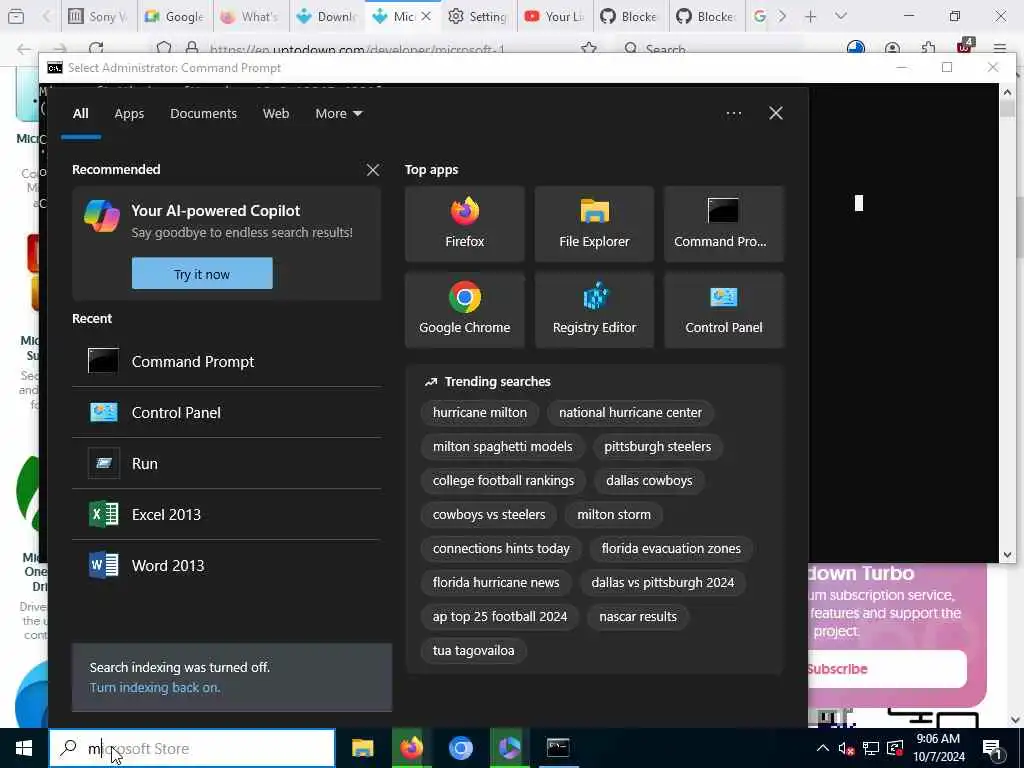Image resolution: width=1024 pixels, height=768 pixels.
Task: Show hidden tray icons chevron
Action: (x=823, y=748)
